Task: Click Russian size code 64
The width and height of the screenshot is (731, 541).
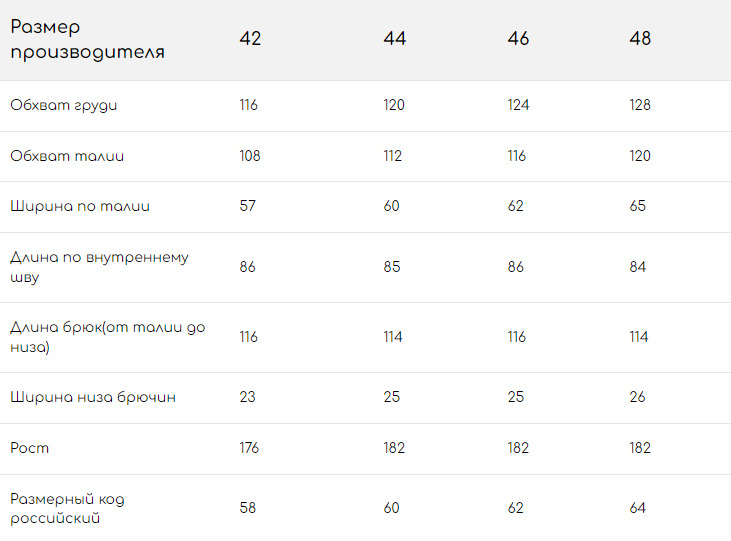Action: 638,508
